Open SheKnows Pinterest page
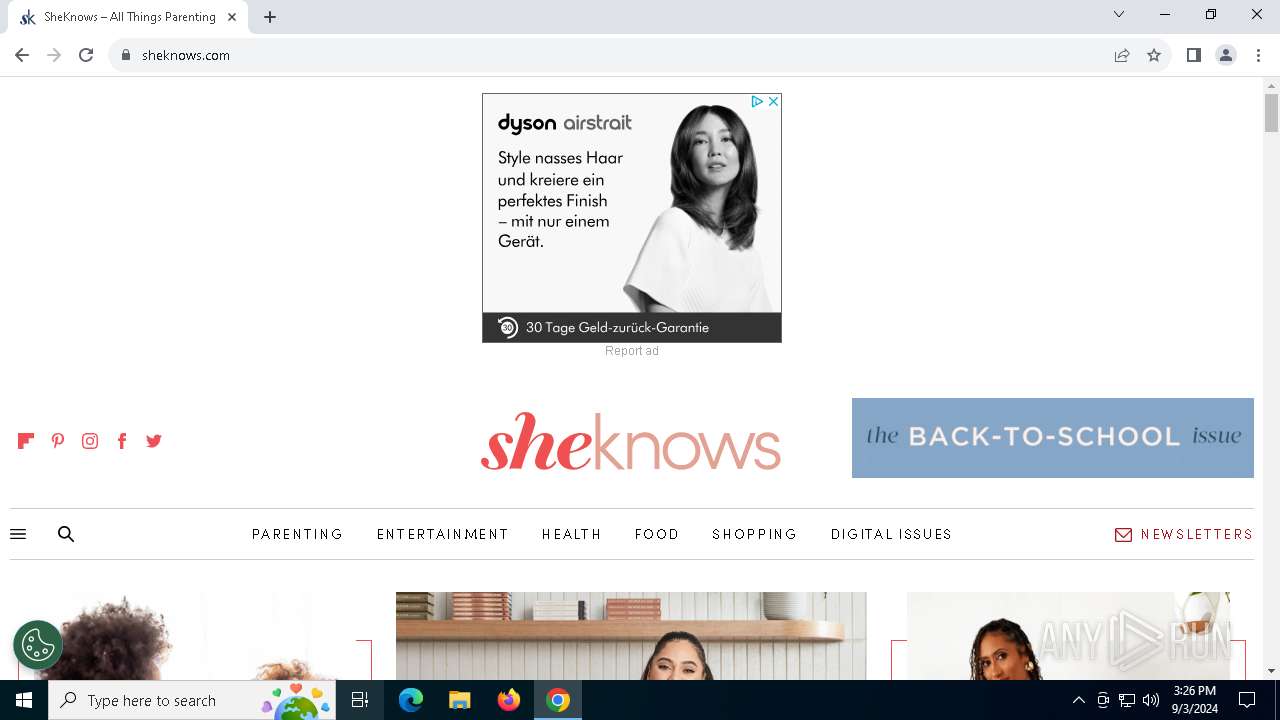 pyautogui.click(x=58, y=441)
